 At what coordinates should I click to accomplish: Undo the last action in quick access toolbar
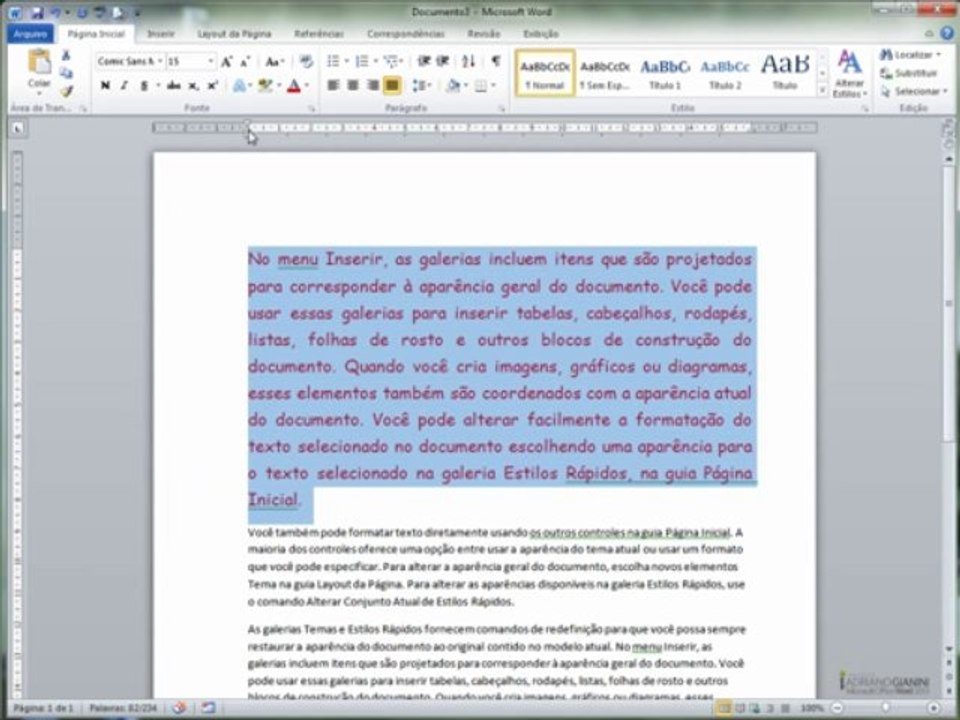coord(56,12)
